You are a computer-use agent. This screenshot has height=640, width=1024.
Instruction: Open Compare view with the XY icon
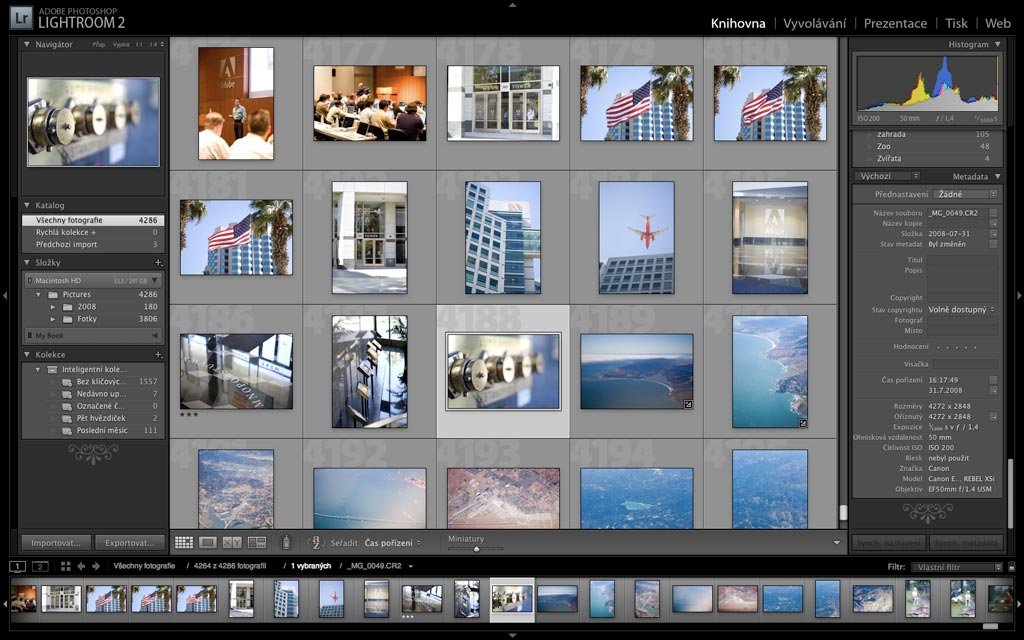(232, 543)
